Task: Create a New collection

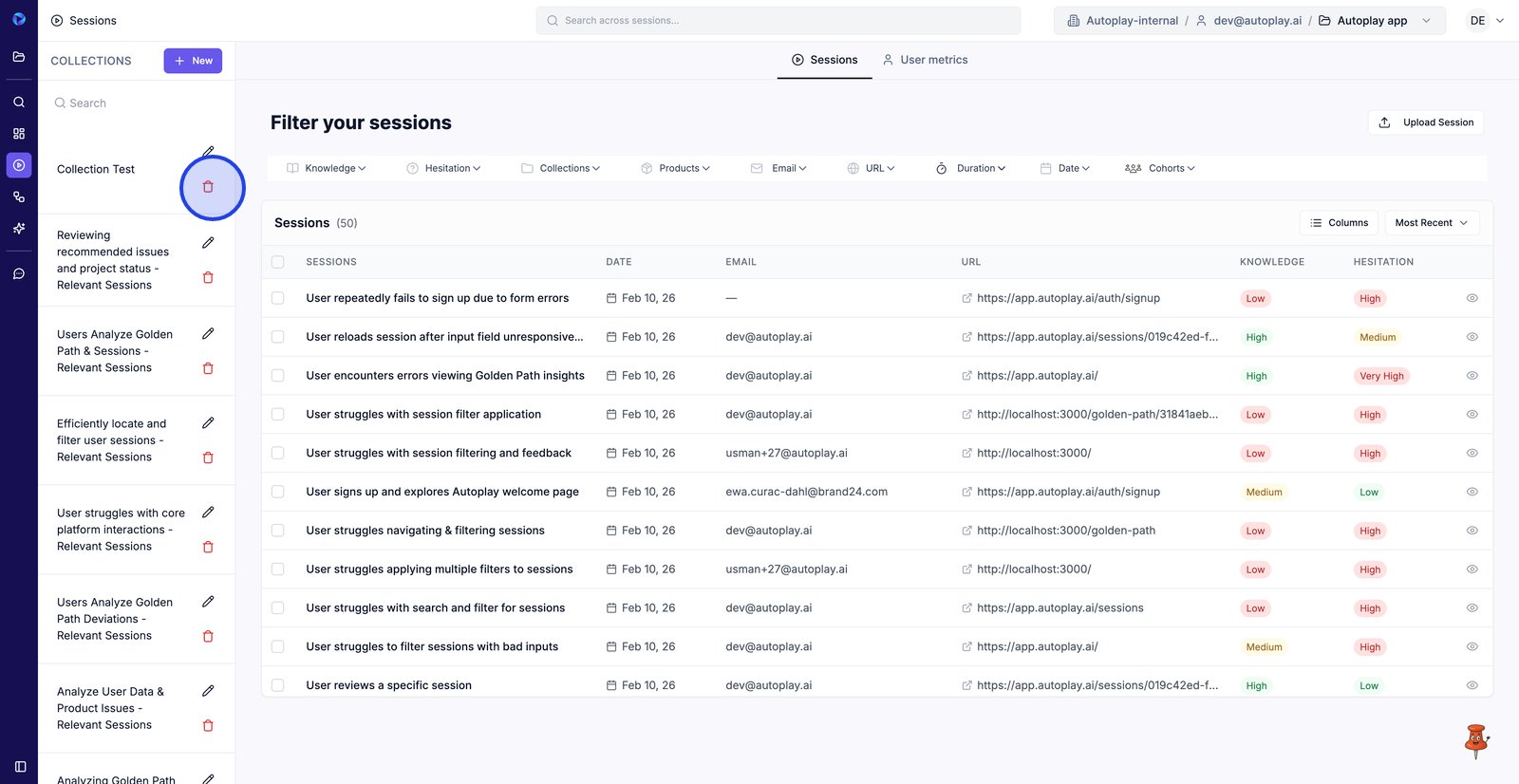Action: click(x=193, y=61)
